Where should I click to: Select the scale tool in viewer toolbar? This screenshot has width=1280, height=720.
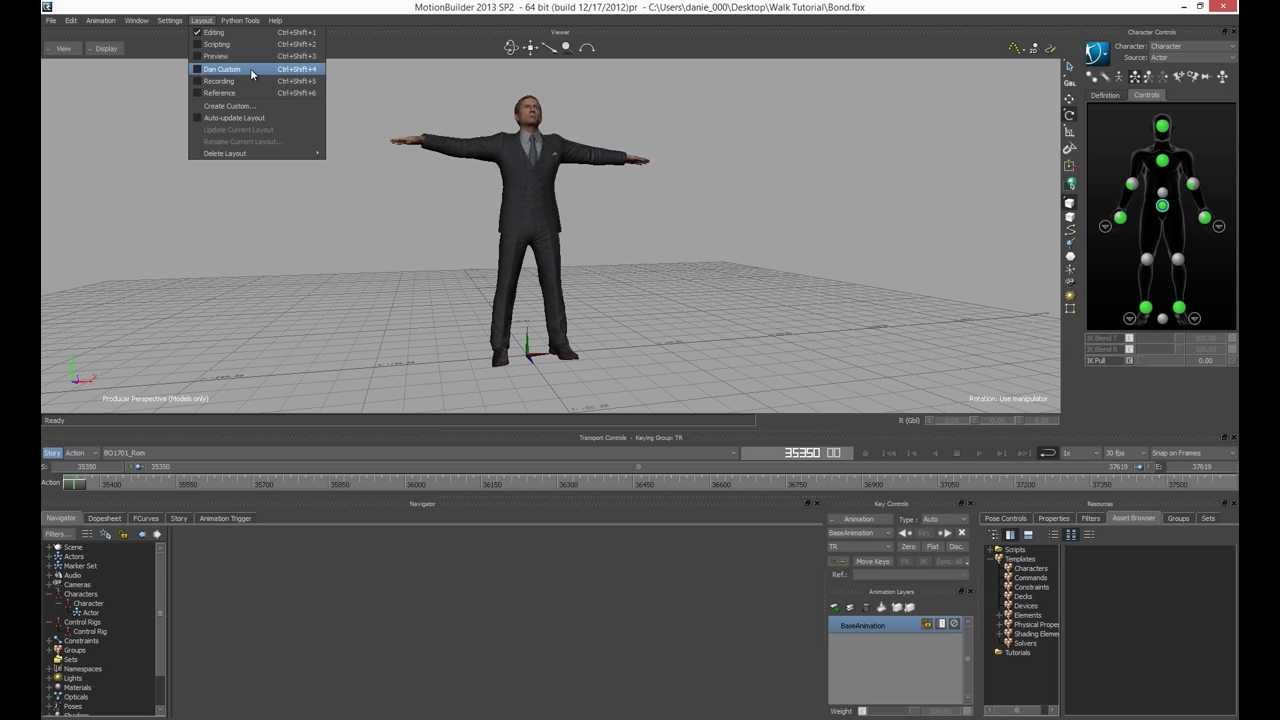[x=1070, y=132]
